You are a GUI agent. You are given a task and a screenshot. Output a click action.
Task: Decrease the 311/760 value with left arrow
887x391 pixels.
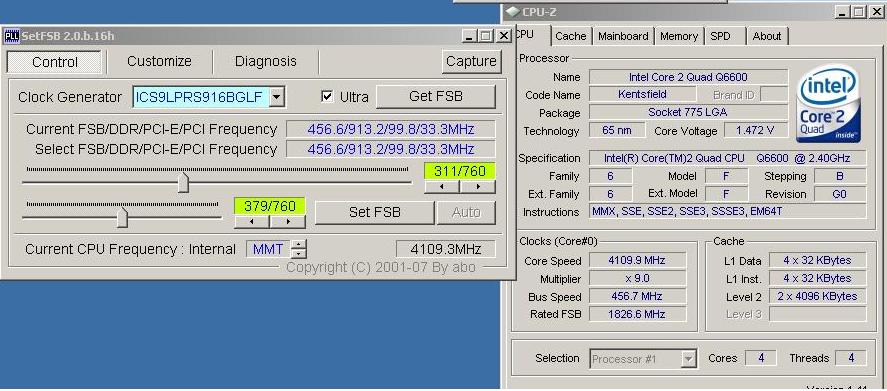pos(442,187)
